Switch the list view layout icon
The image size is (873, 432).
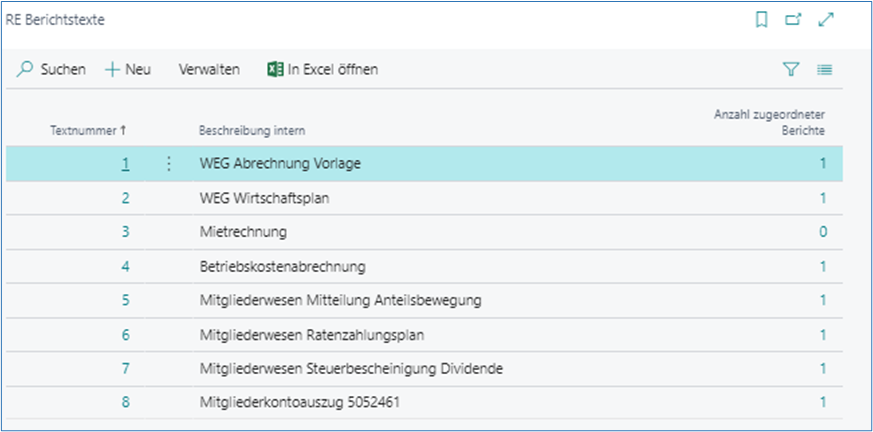[825, 70]
